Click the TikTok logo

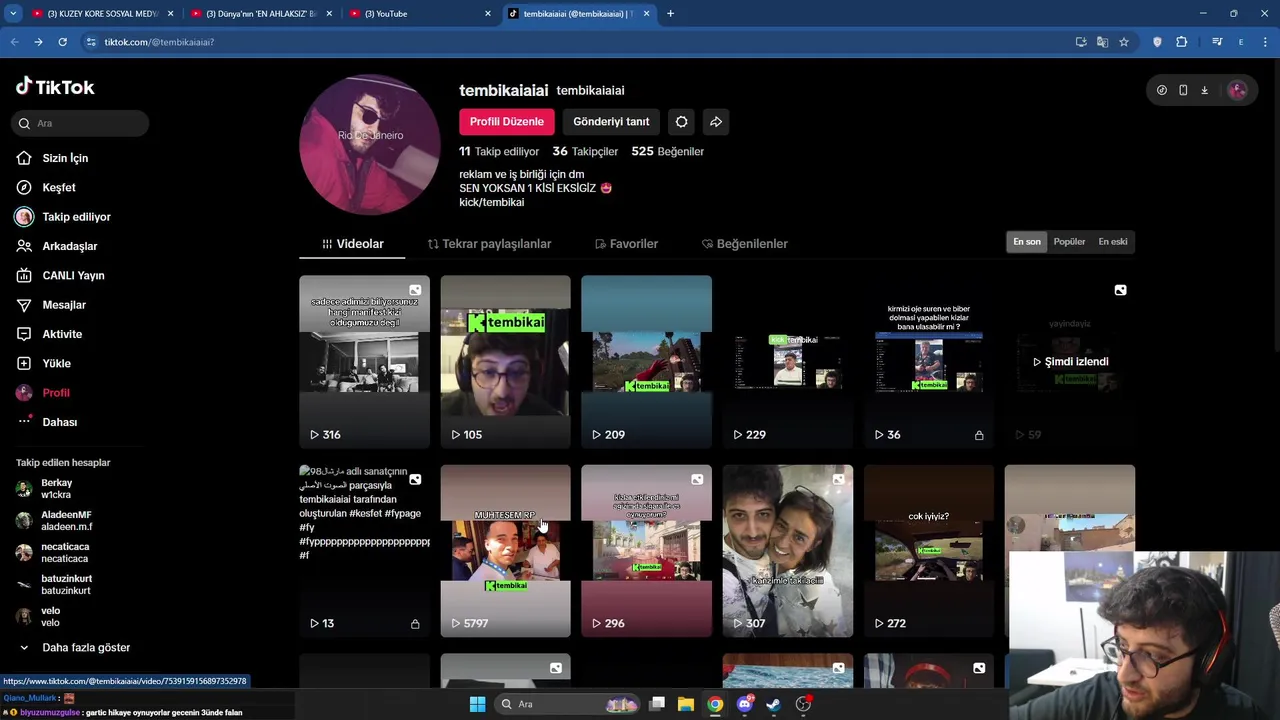tap(55, 87)
